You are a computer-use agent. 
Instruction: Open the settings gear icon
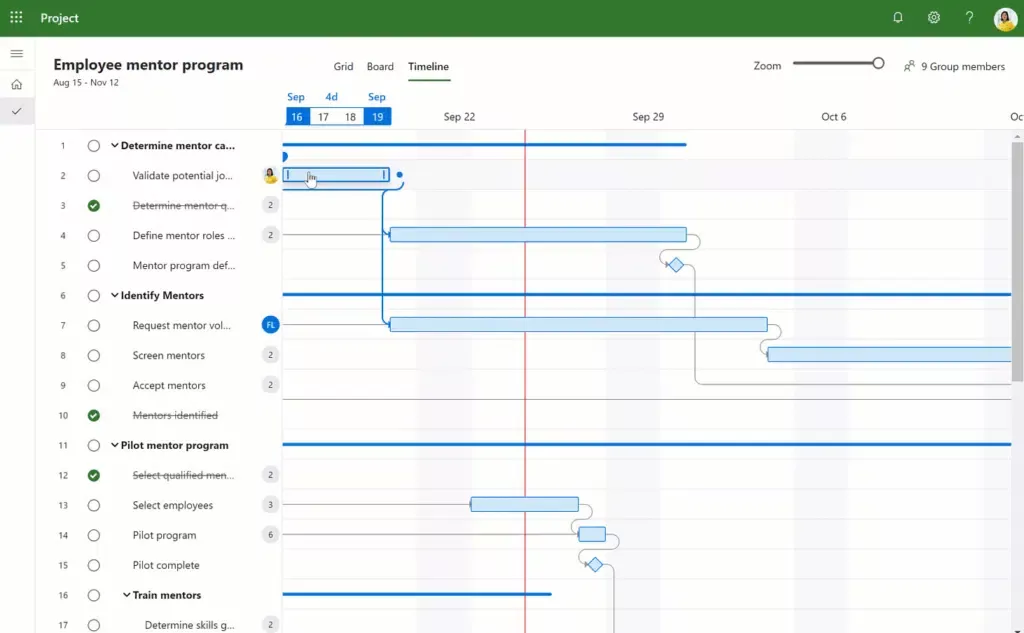pyautogui.click(x=934, y=18)
